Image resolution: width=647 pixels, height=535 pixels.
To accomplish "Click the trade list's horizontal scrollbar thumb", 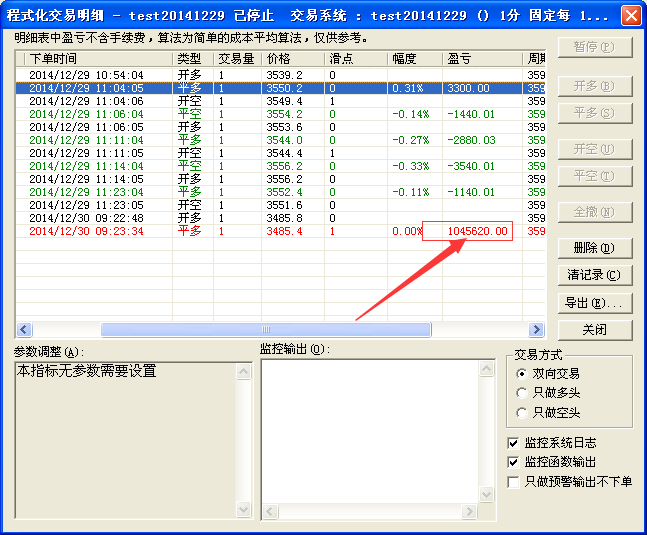I will (x=265, y=329).
